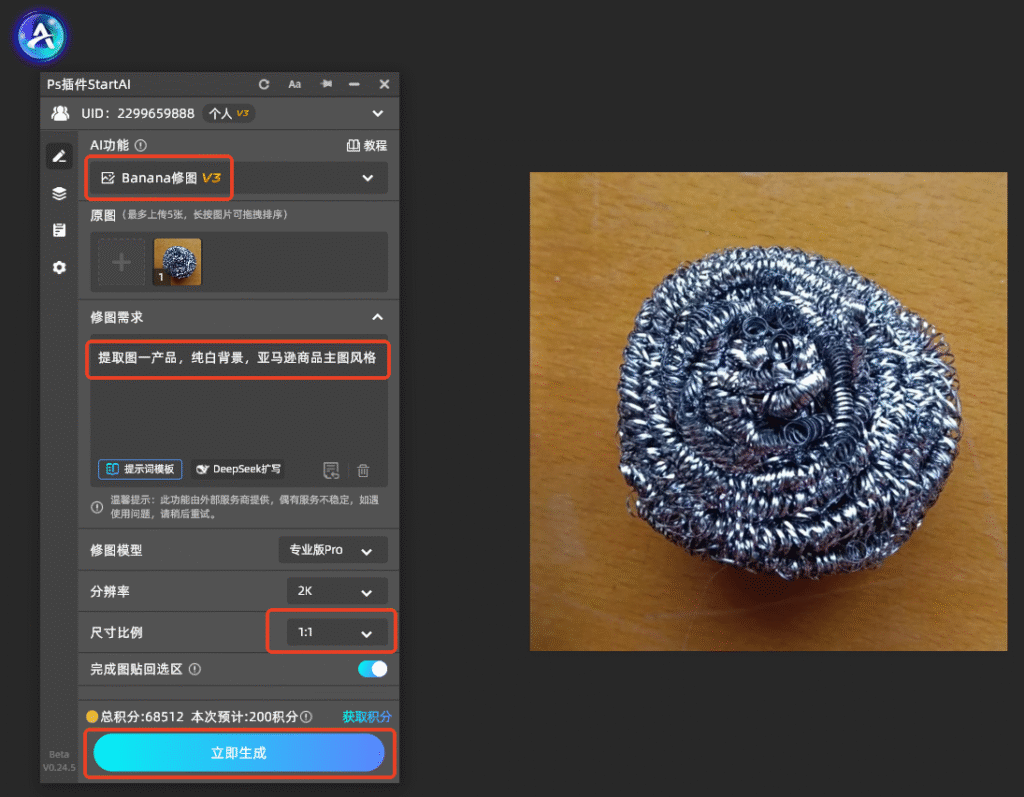Open 修图模型 专业版Pro dropdown
The width and height of the screenshot is (1024, 797).
[333, 550]
